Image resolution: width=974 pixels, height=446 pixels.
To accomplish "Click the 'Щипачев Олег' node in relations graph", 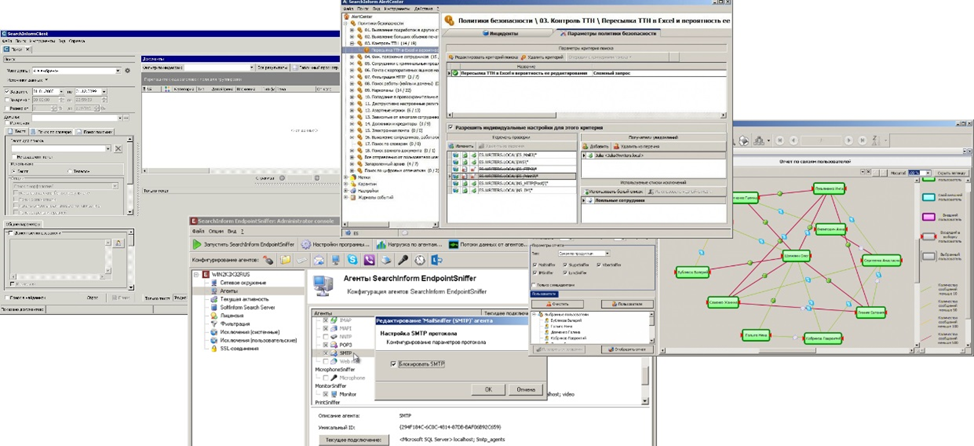I will click(796, 255).
